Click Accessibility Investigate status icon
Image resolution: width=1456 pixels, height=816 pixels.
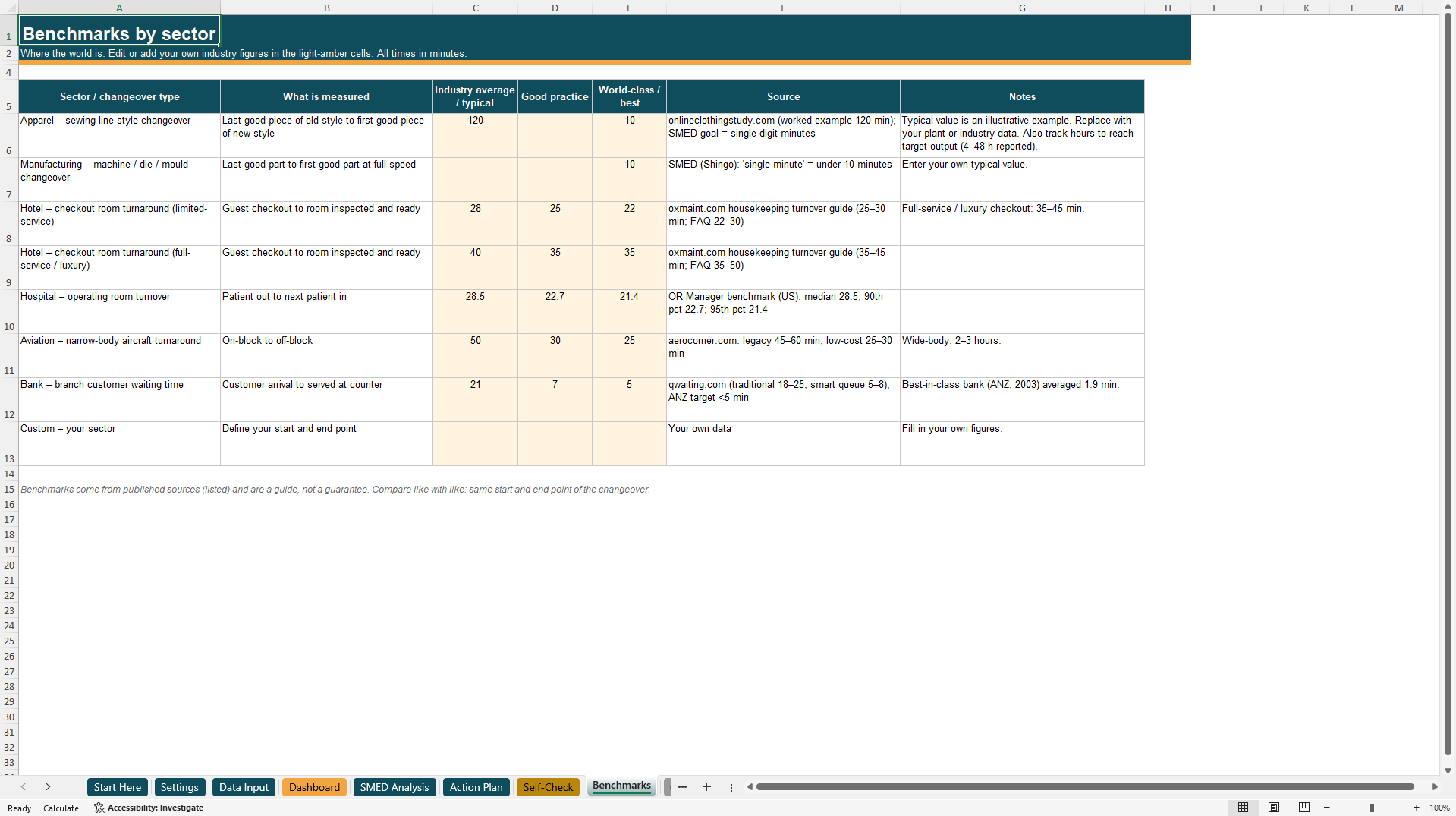tap(149, 808)
